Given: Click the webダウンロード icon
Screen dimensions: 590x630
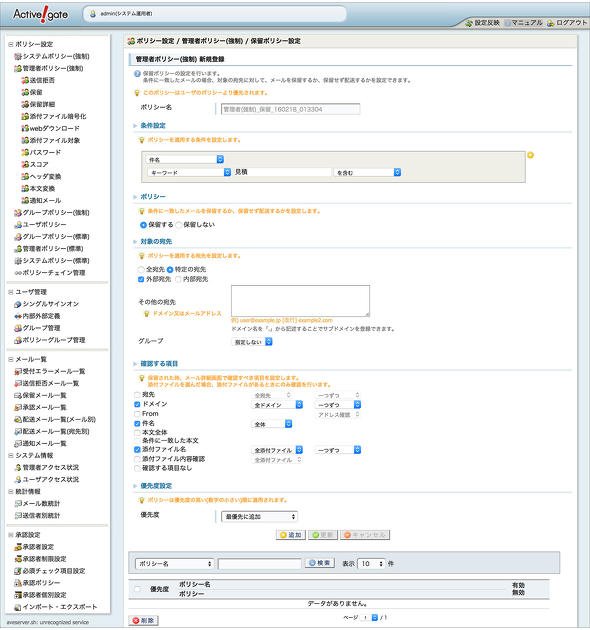Looking at the screenshot, I should (x=25, y=129).
